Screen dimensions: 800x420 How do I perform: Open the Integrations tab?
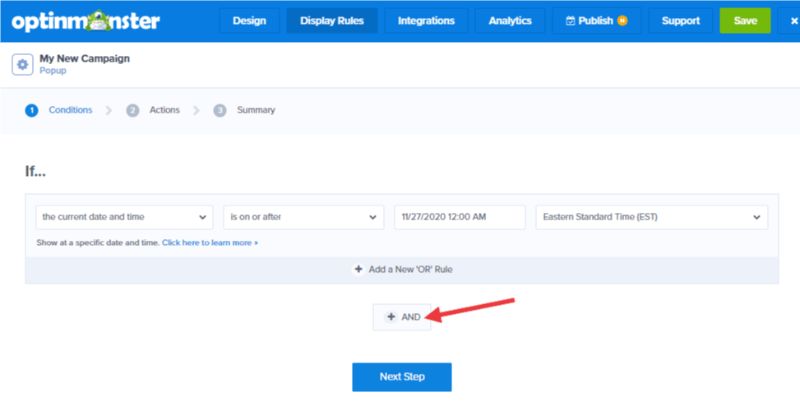coord(426,21)
